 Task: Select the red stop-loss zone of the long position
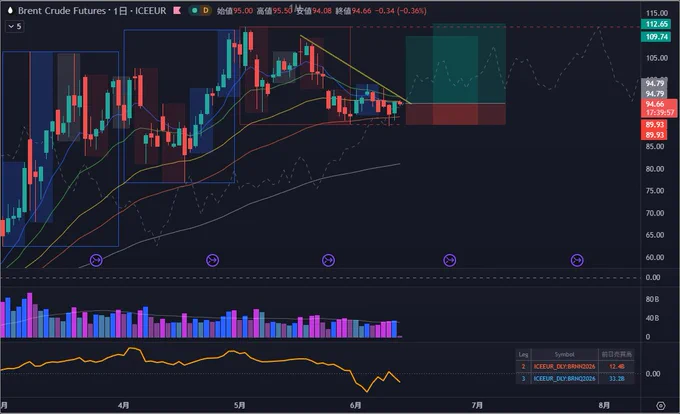[x=455, y=114]
